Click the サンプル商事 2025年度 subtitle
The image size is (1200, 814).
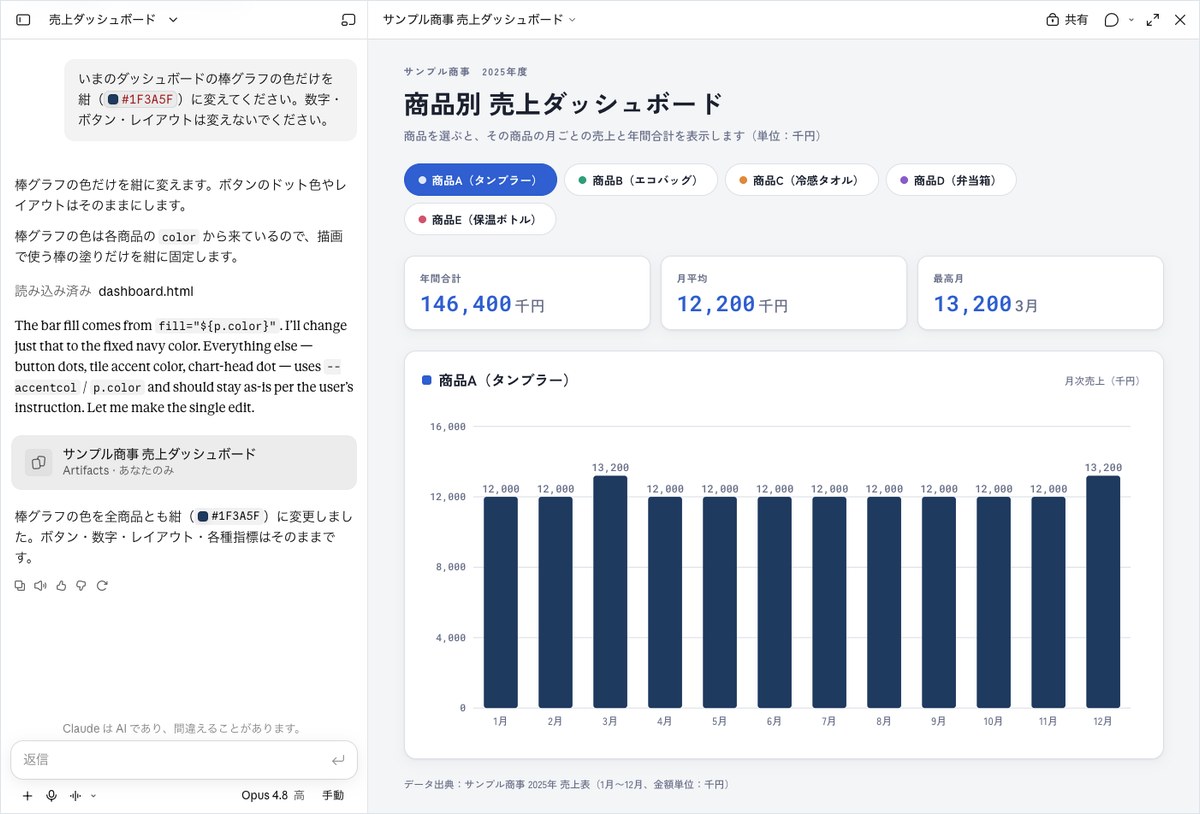(465, 72)
